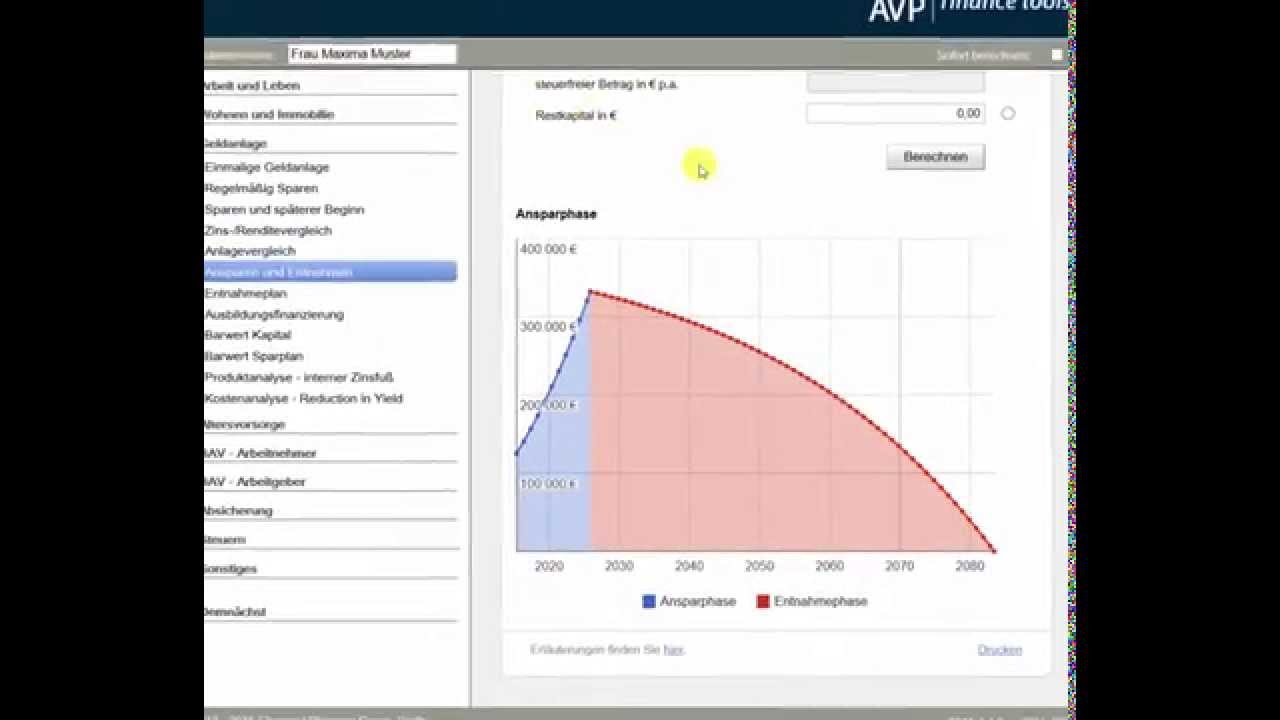Click the chart peak data point
This screenshot has height=720, width=1280.
pyautogui.click(x=591, y=292)
